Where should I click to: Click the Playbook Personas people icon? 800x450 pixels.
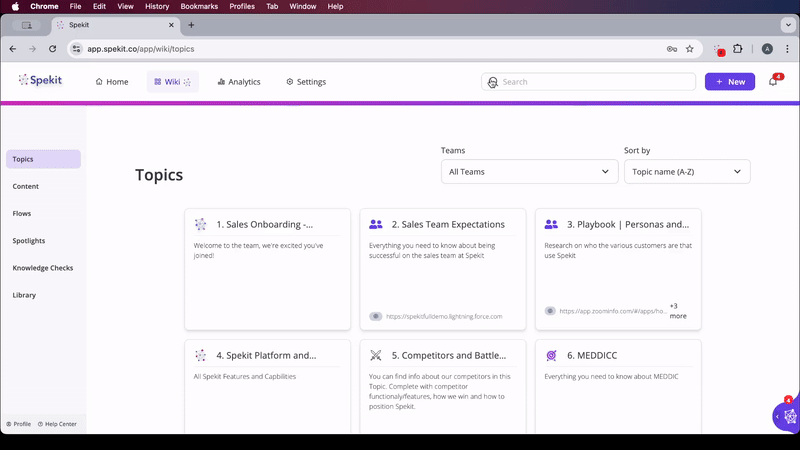[x=551, y=224]
